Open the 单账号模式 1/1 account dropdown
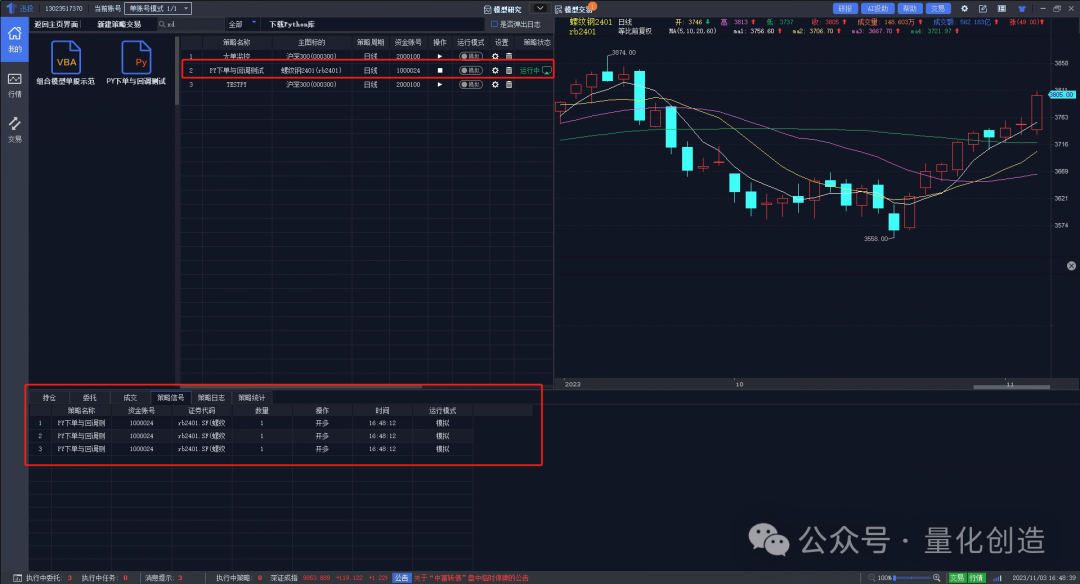 coord(158,8)
